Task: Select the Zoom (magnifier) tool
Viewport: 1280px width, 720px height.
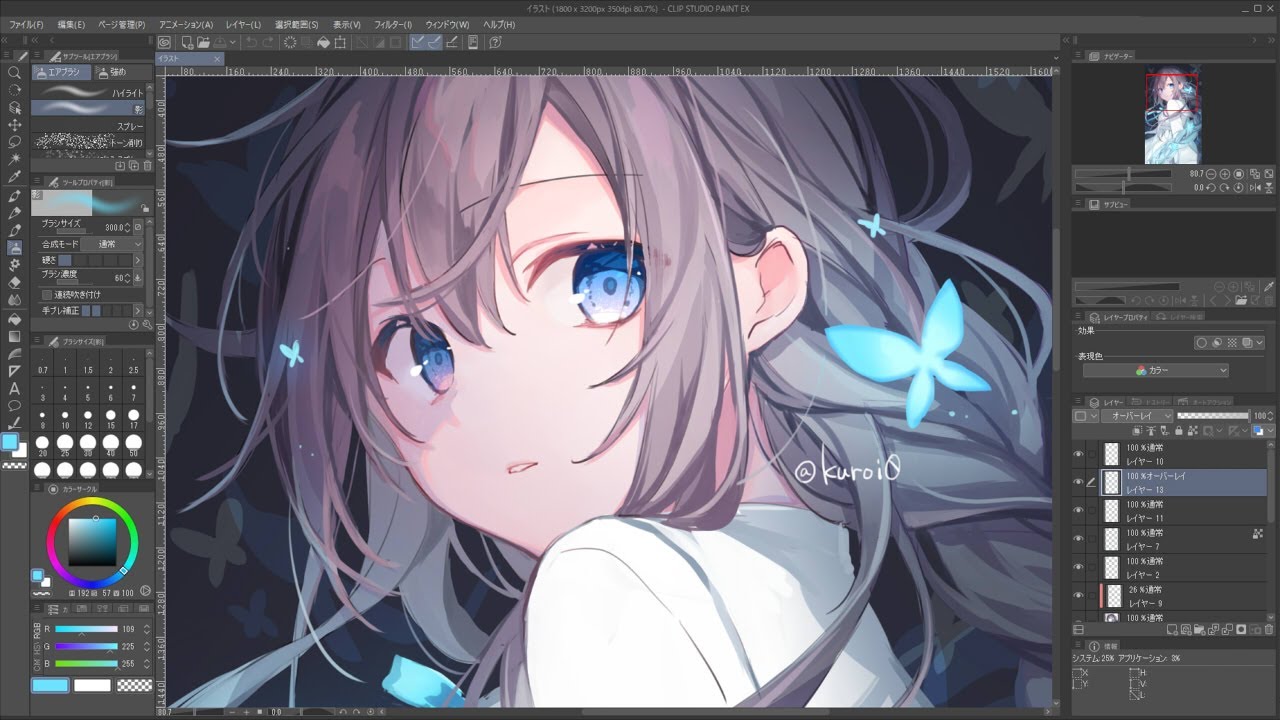Action: pyautogui.click(x=15, y=73)
